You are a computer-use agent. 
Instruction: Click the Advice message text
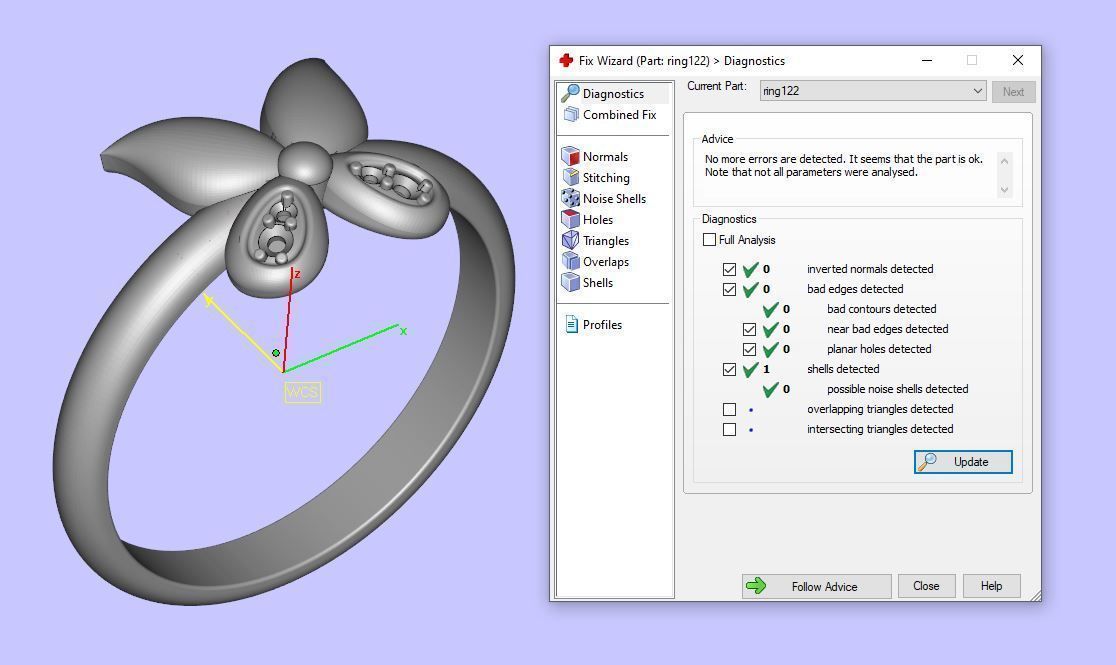point(843,165)
